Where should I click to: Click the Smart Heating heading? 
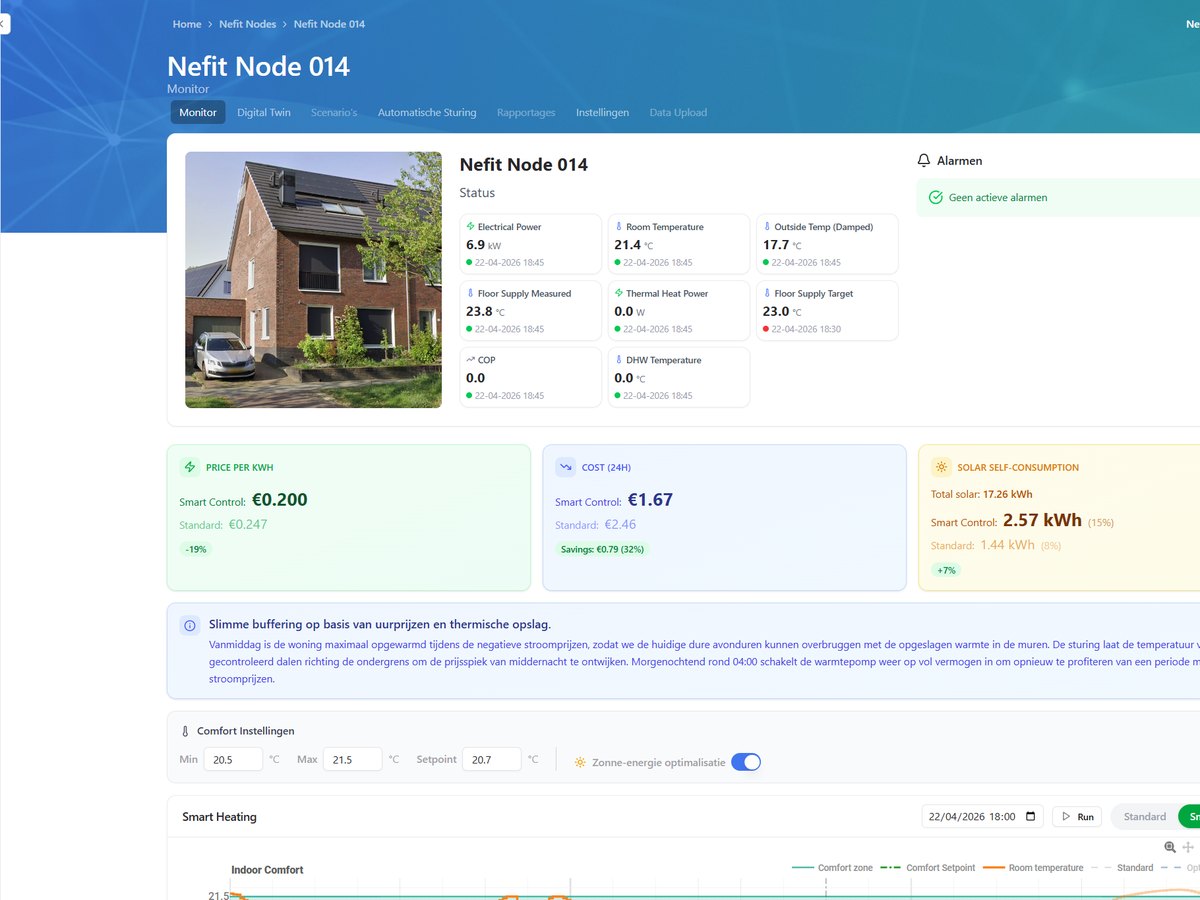[x=219, y=817]
